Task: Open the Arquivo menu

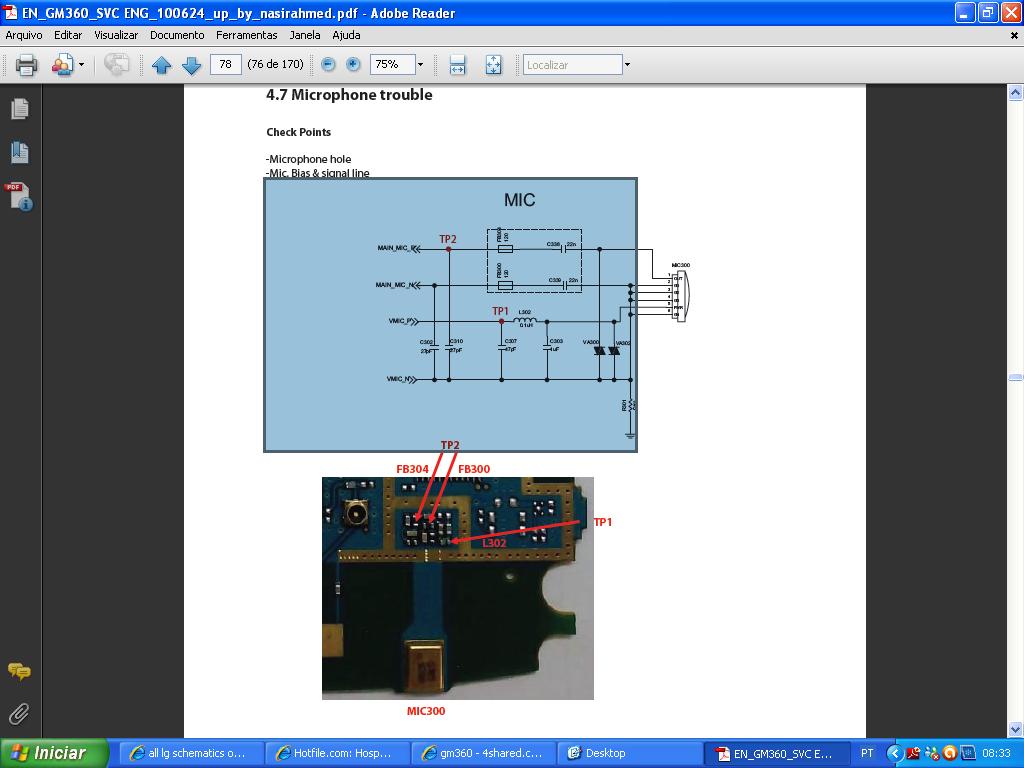Action: pyautogui.click(x=24, y=35)
